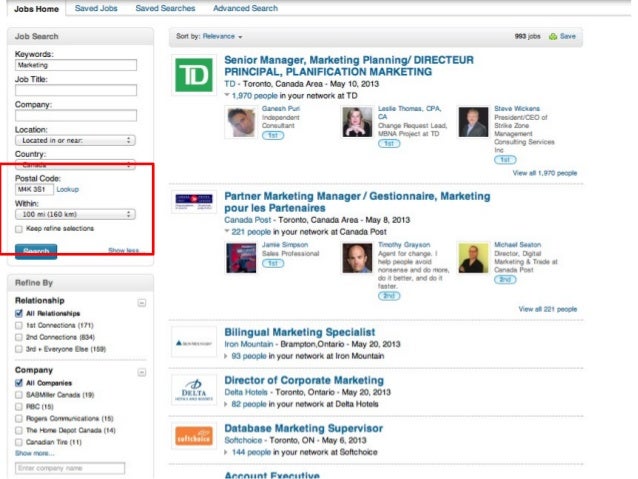Screen dimensions: 638x479
Task: Click the green Save search icon
Action: 553,37
